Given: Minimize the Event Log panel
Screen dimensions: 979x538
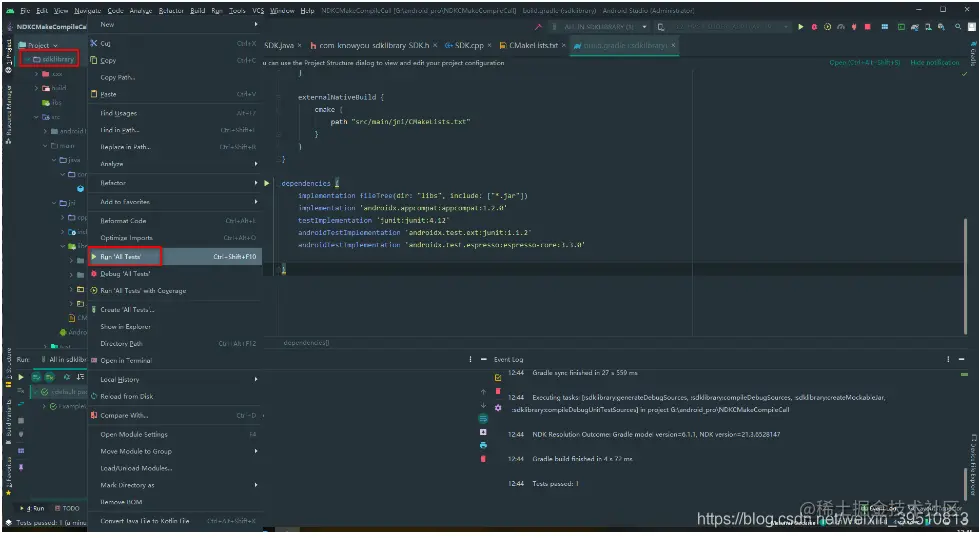Looking at the screenshot, I should [x=962, y=359].
